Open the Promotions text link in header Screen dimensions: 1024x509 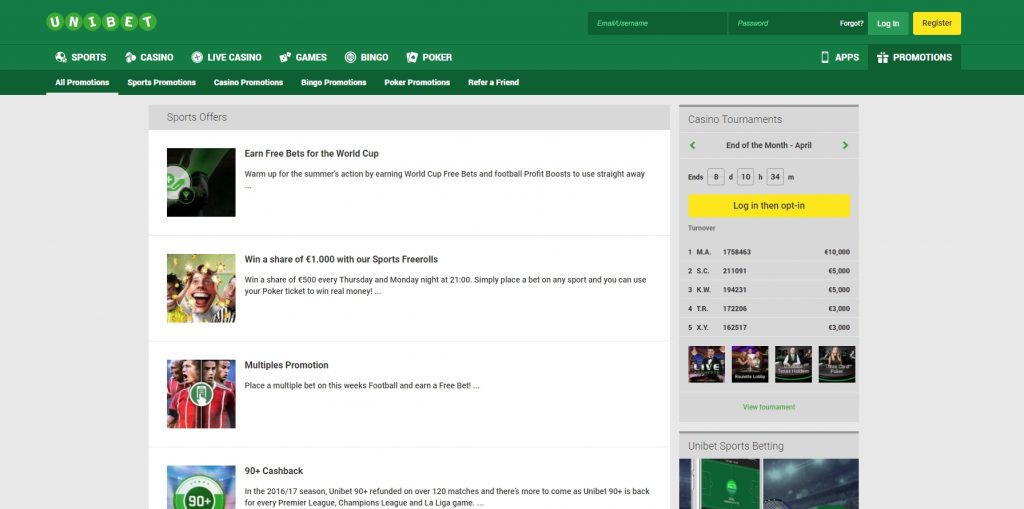[x=922, y=57]
